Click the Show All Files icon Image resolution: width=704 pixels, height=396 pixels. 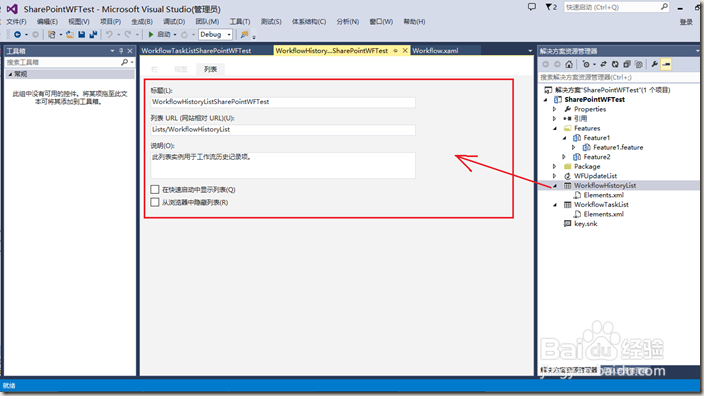(x=638, y=64)
